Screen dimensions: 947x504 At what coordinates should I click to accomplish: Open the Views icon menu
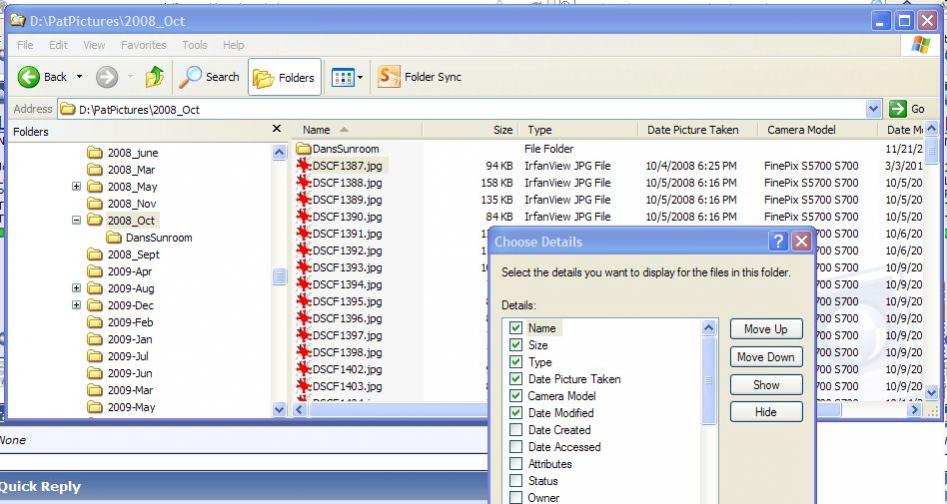click(x=342, y=77)
